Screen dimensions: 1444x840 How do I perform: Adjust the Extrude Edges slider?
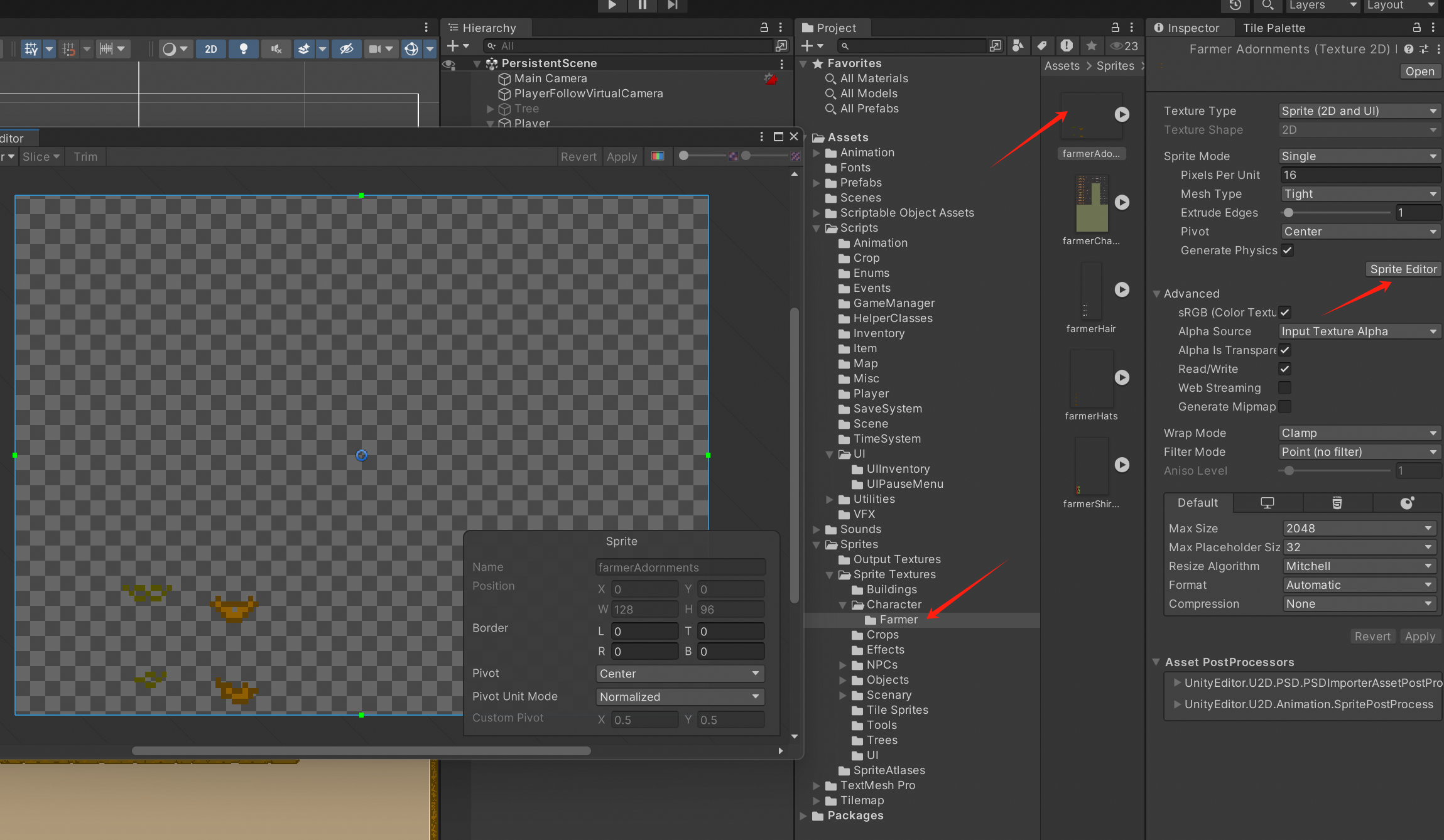pyautogui.click(x=1289, y=213)
